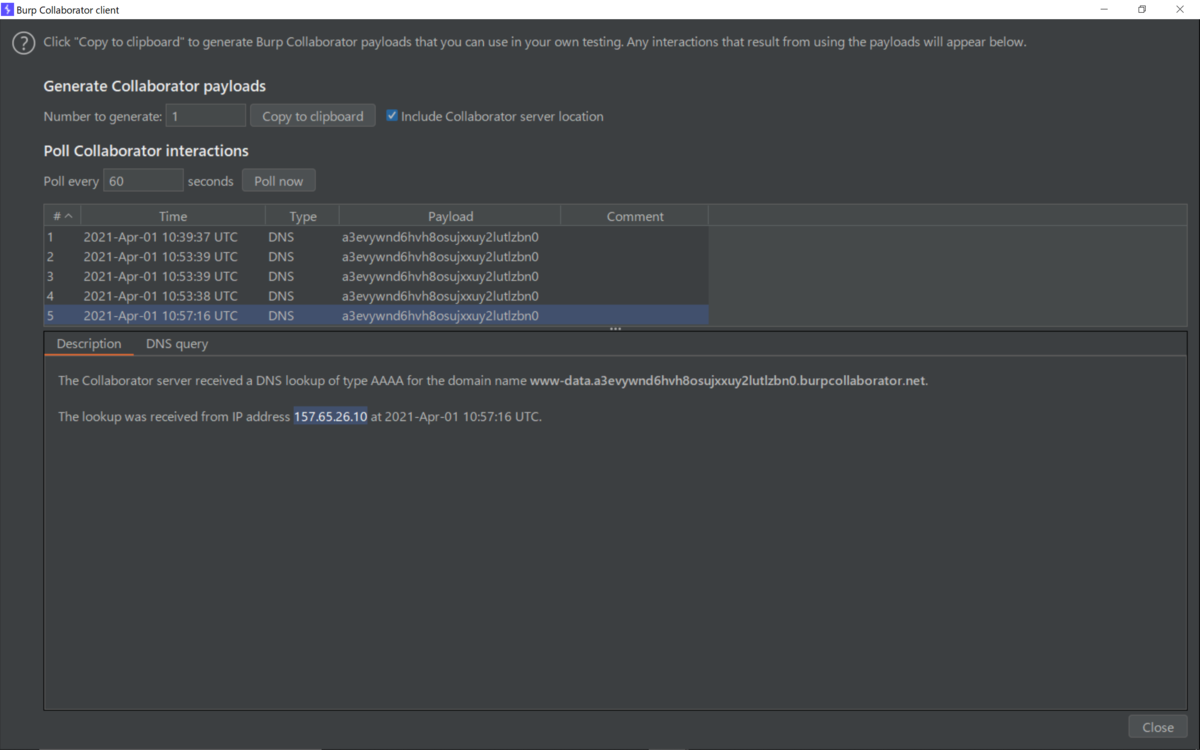Sort by the Type column header
Viewport: 1200px width, 750px height.
pos(303,216)
